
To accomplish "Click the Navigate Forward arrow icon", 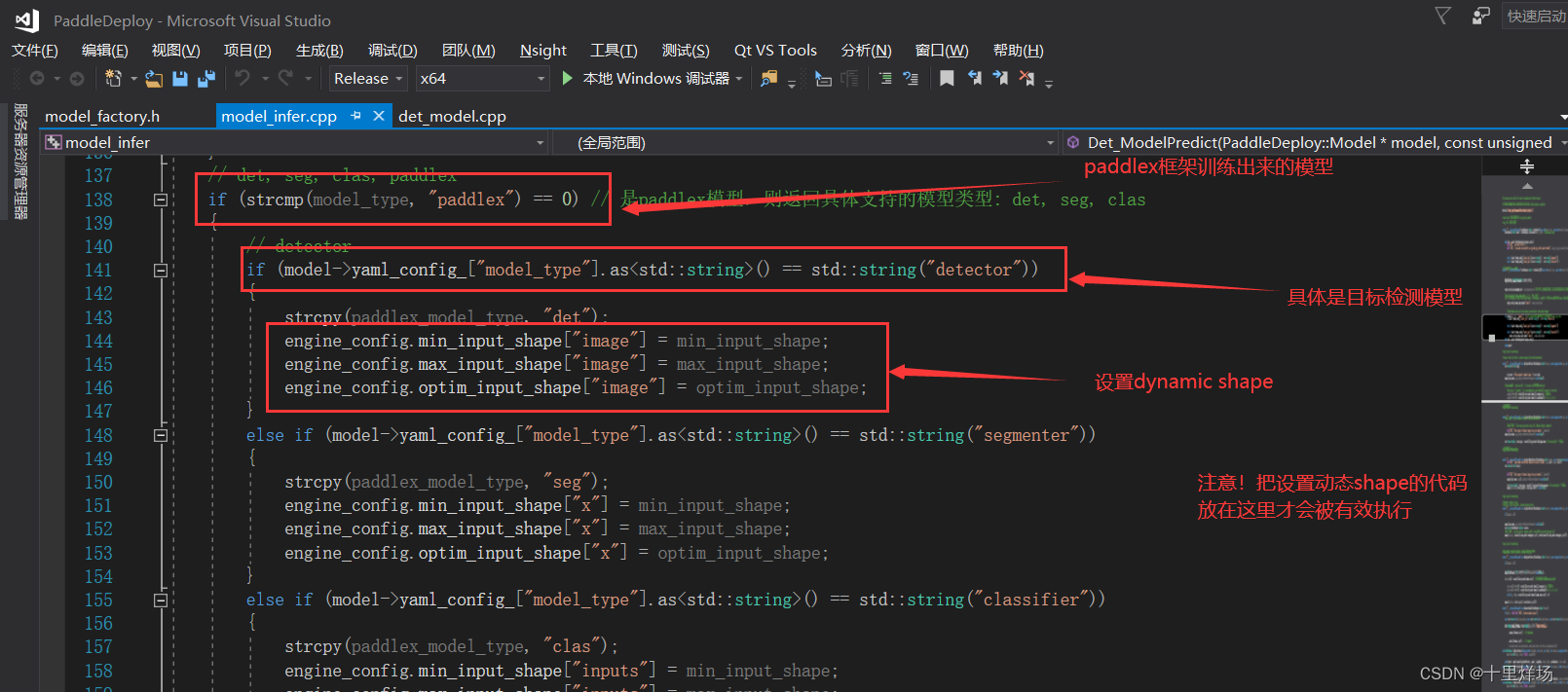I will tap(77, 79).
